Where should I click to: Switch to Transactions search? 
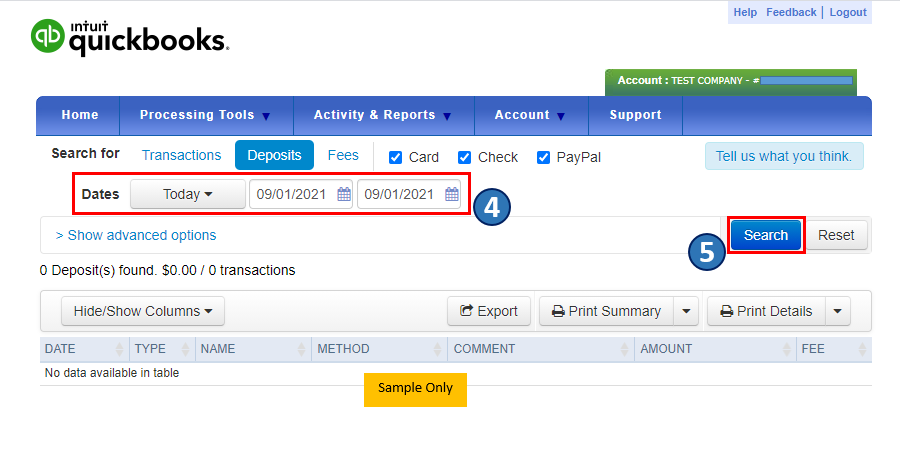(x=181, y=155)
